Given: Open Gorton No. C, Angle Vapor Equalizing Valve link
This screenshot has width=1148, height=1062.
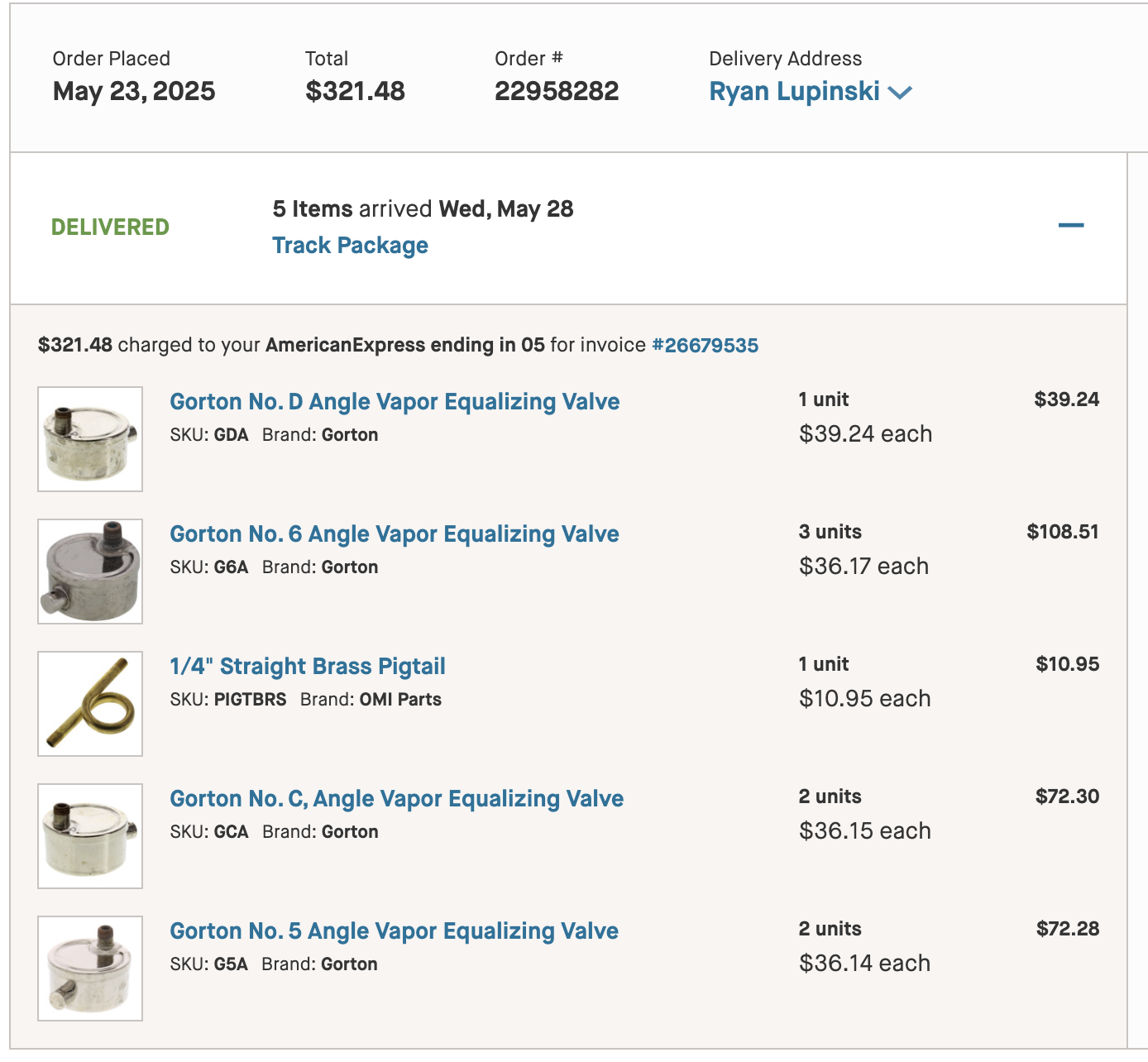Looking at the screenshot, I should click(396, 798).
